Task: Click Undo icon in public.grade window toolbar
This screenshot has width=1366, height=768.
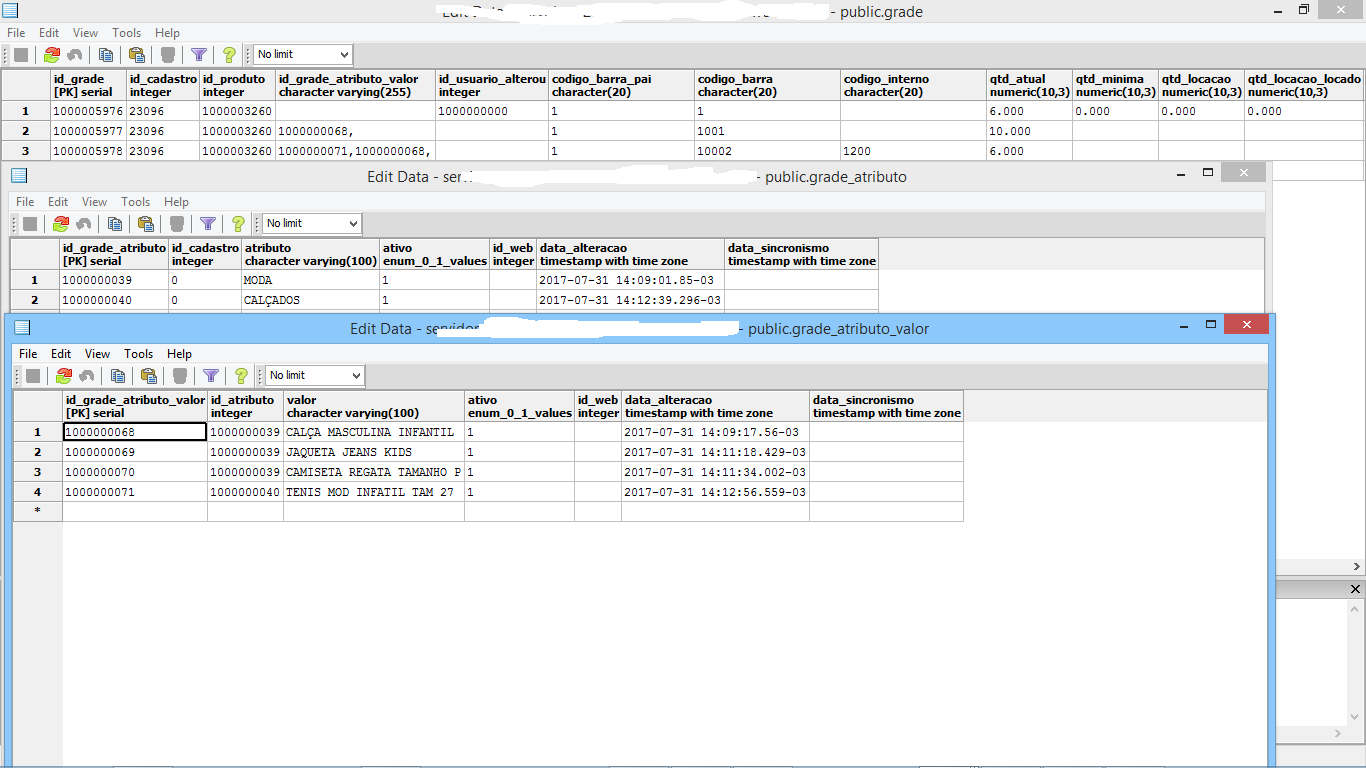Action: pyautogui.click(x=74, y=55)
